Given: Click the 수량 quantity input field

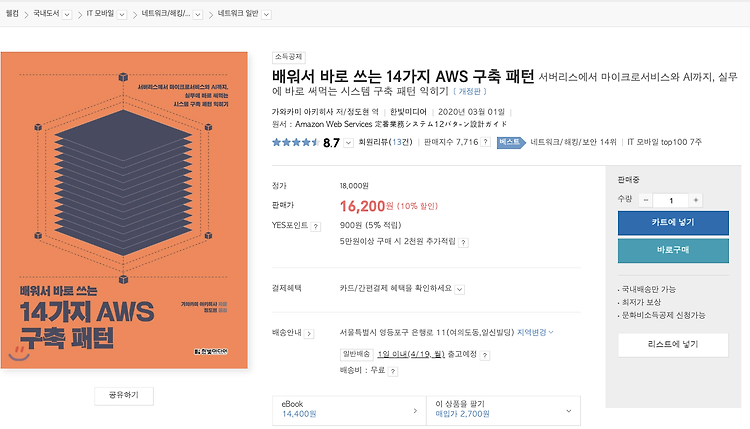Looking at the screenshot, I should 671,200.
